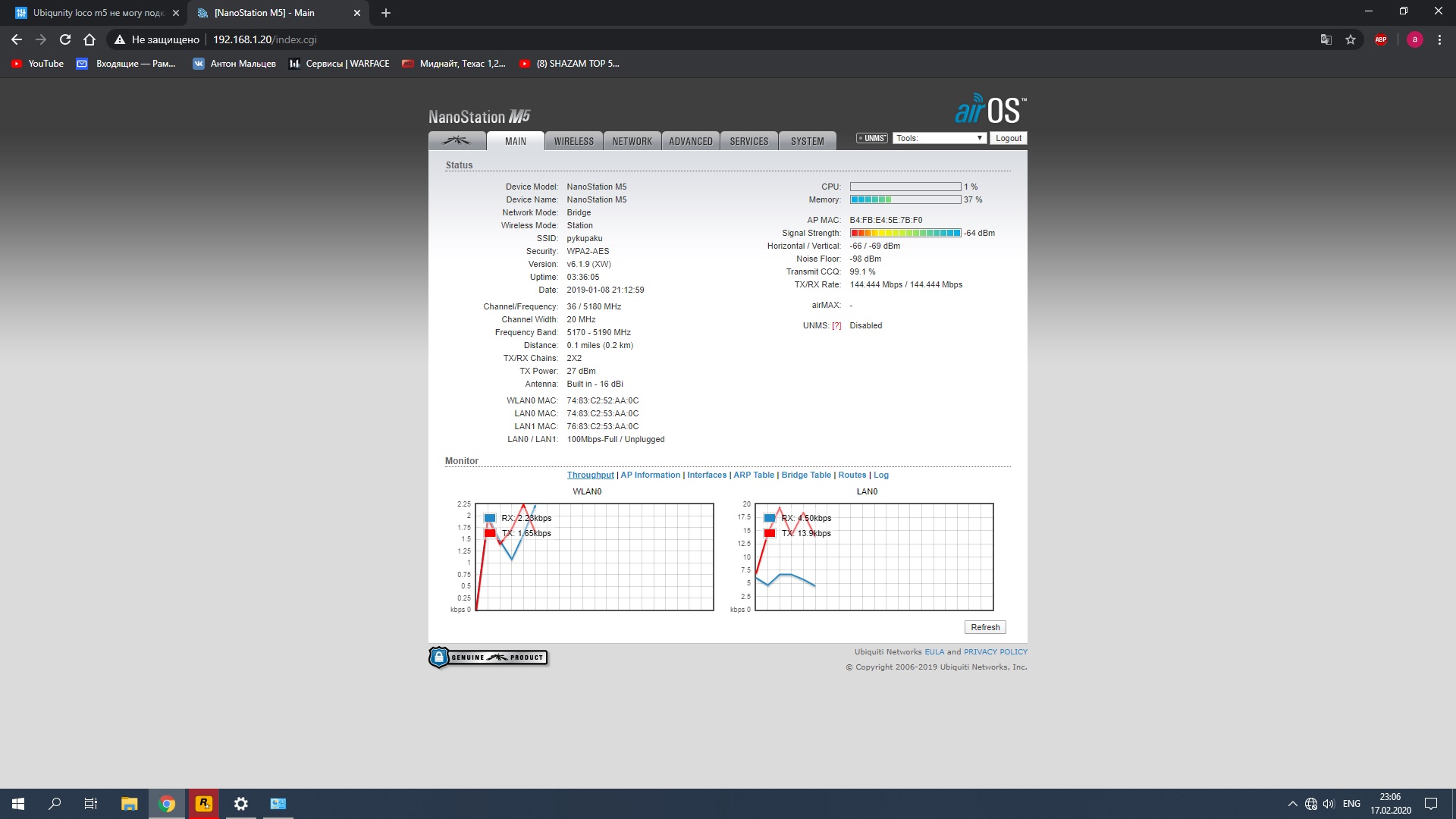Open the EULA link

934,652
